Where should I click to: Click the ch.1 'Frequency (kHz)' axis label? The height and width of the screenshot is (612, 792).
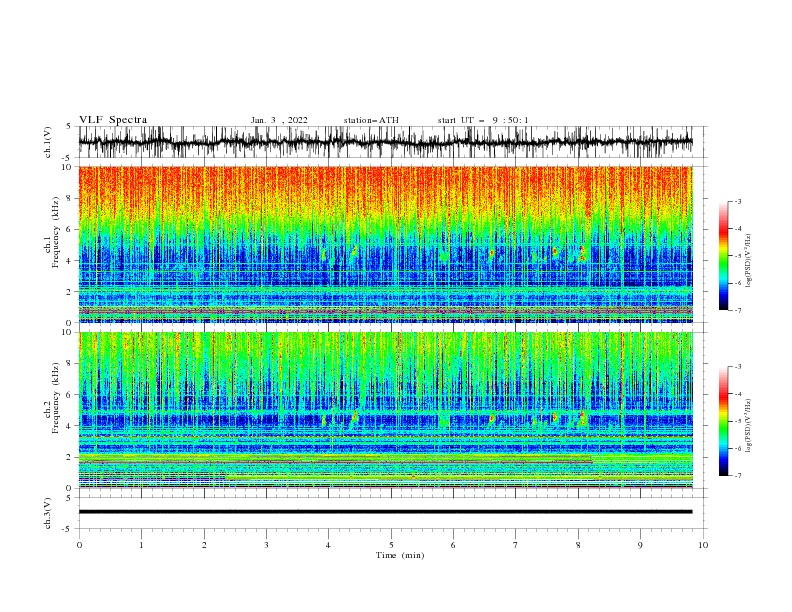pos(55,232)
